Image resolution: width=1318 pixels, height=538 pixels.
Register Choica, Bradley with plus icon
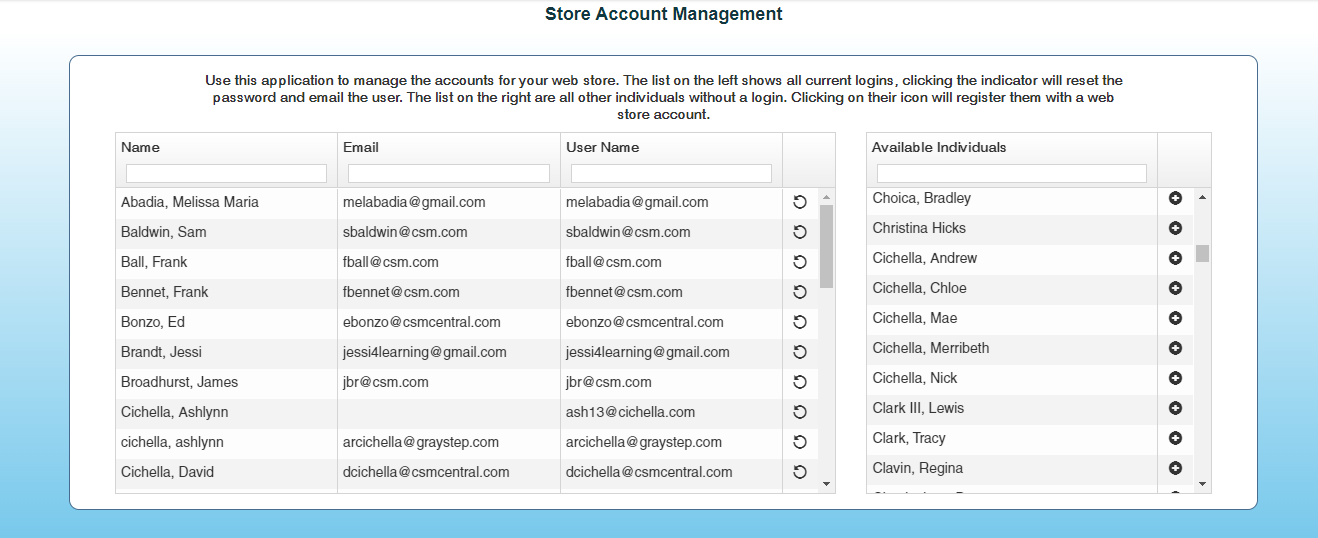(1175, 198)
